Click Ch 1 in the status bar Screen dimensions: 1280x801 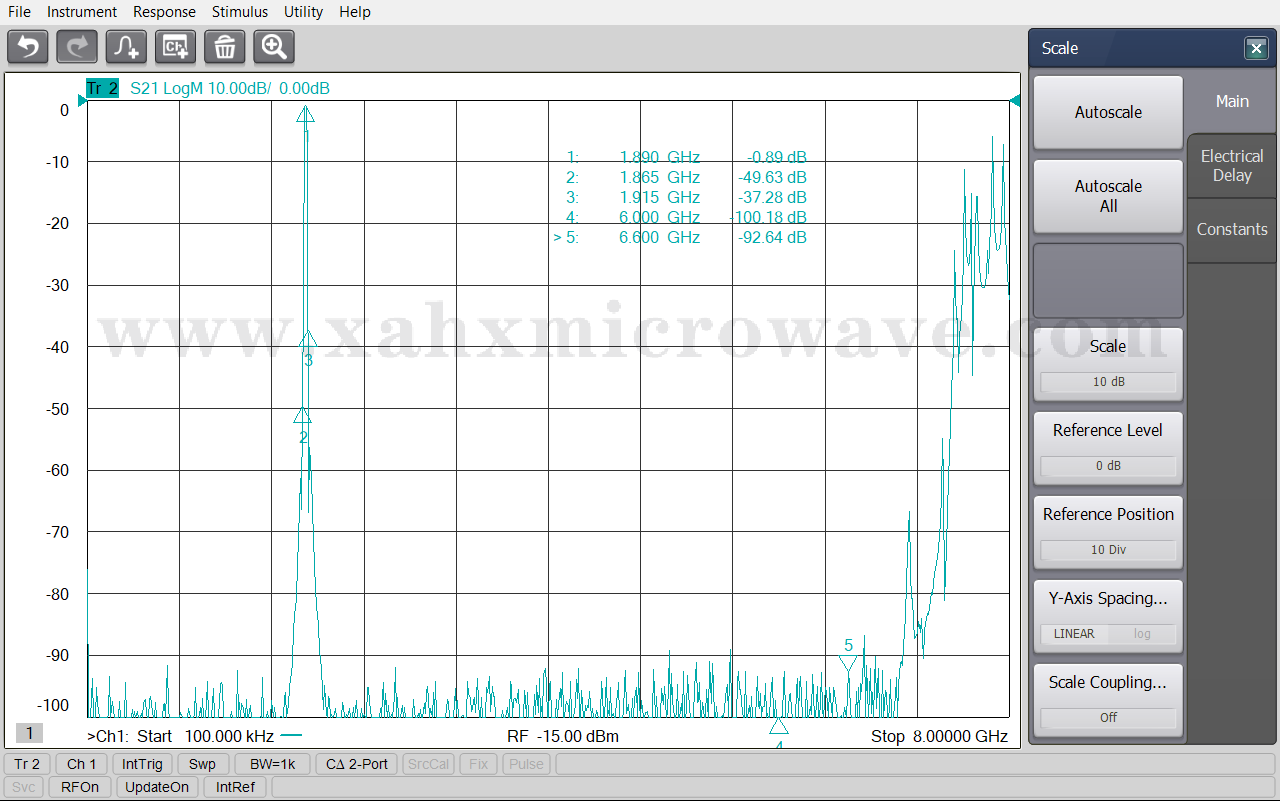(x=81, y=764)
